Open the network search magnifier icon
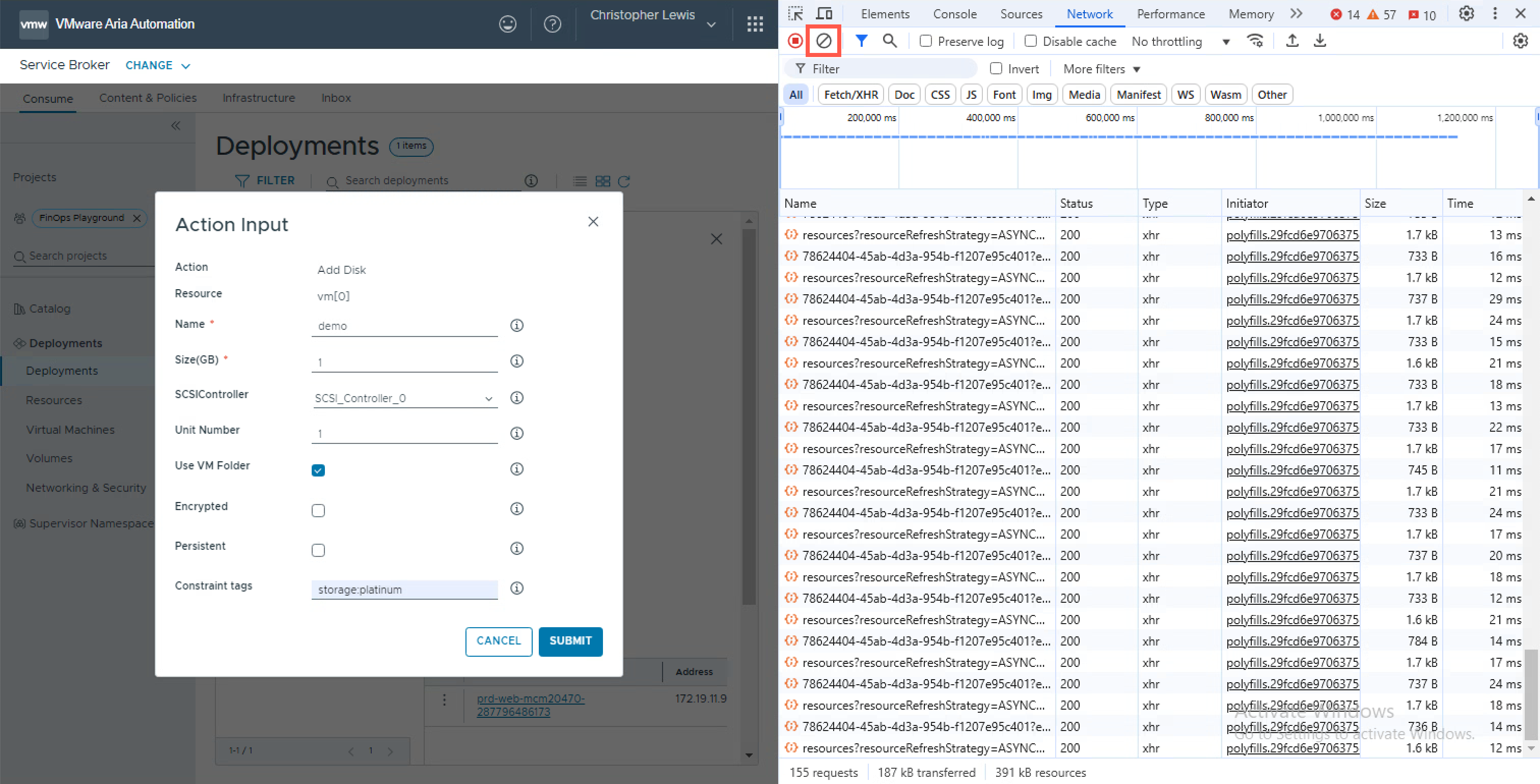 pos(890,41)
